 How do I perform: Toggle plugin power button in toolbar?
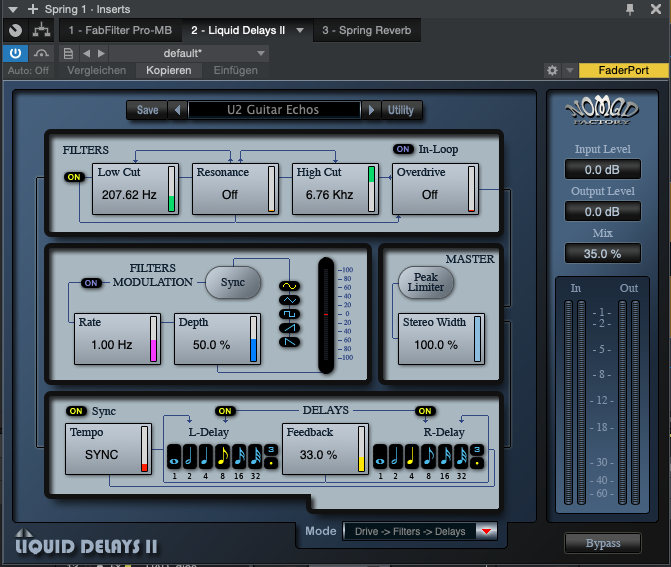16,53
